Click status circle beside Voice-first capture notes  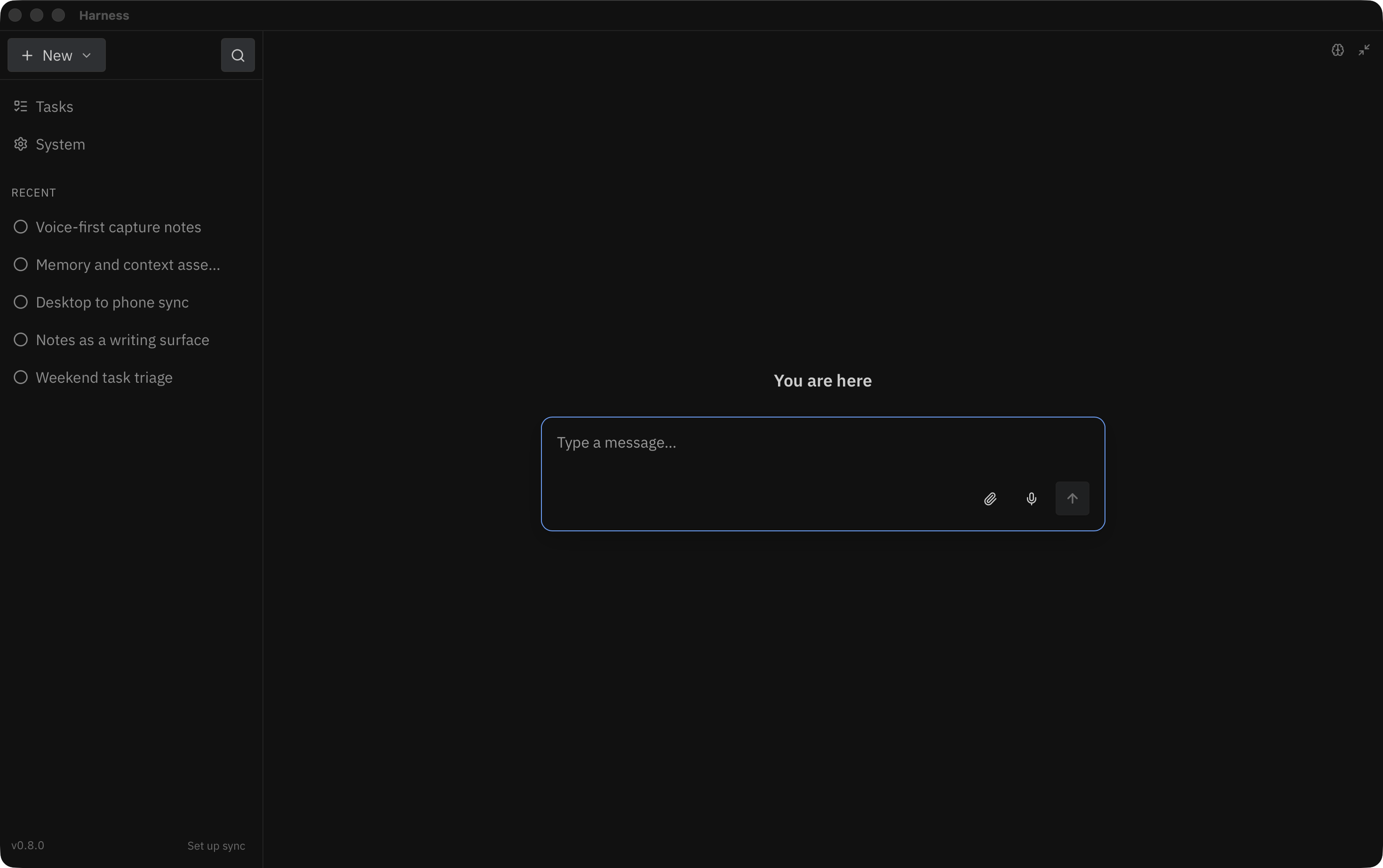coord(21,227)
